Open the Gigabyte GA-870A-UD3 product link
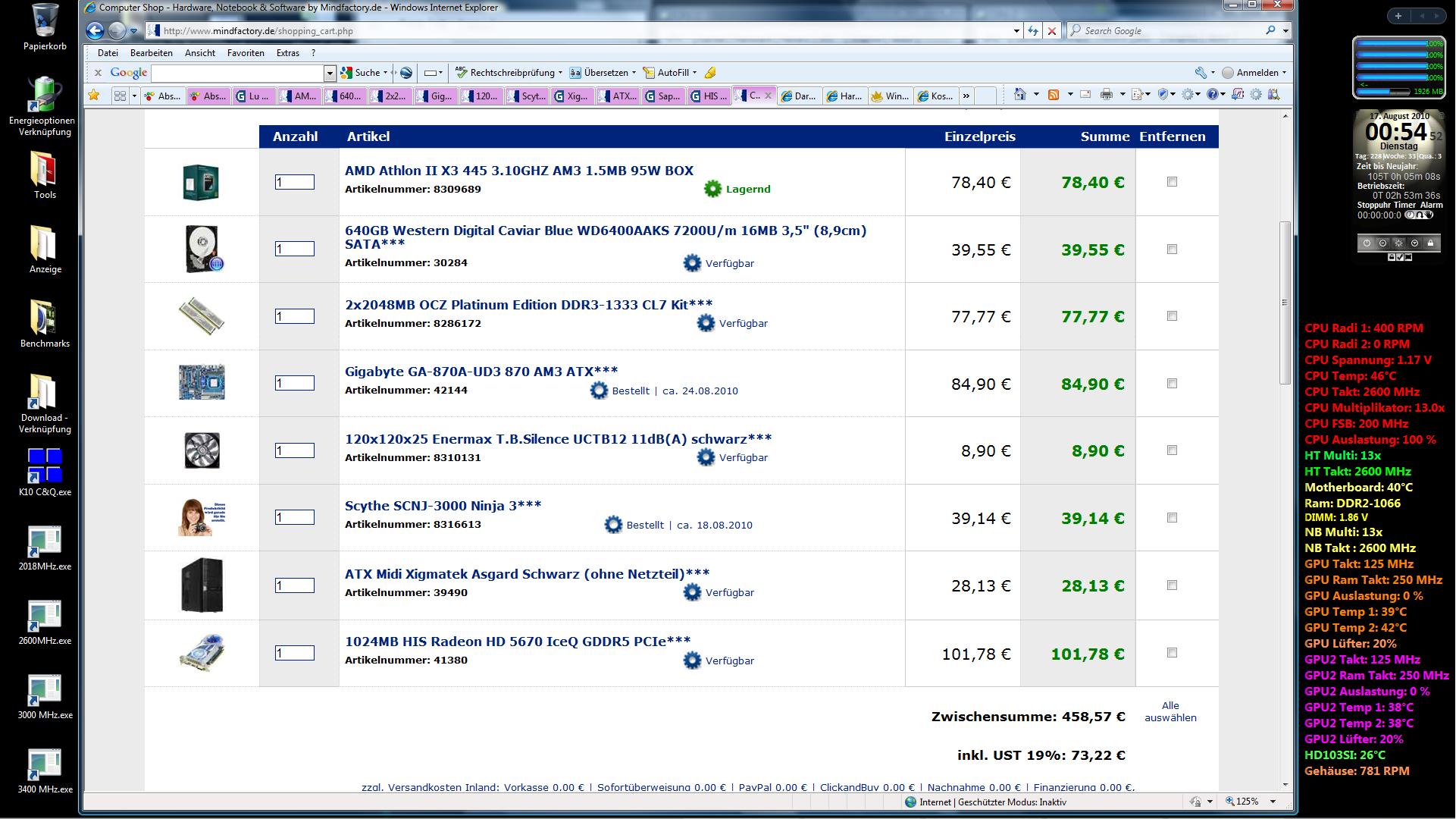This screenshot has width=1456, height=819. pyautogui.click(x=481, y=372)
